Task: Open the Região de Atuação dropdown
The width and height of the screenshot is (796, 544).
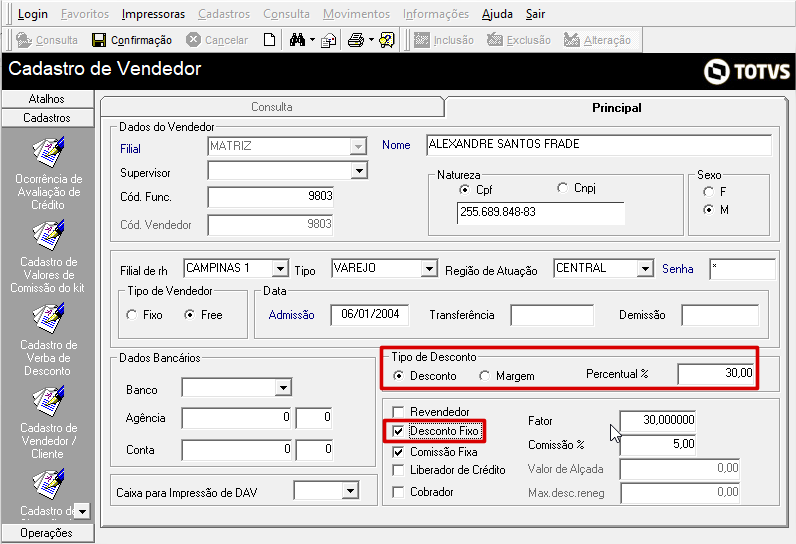Action: tap(645, 268)
